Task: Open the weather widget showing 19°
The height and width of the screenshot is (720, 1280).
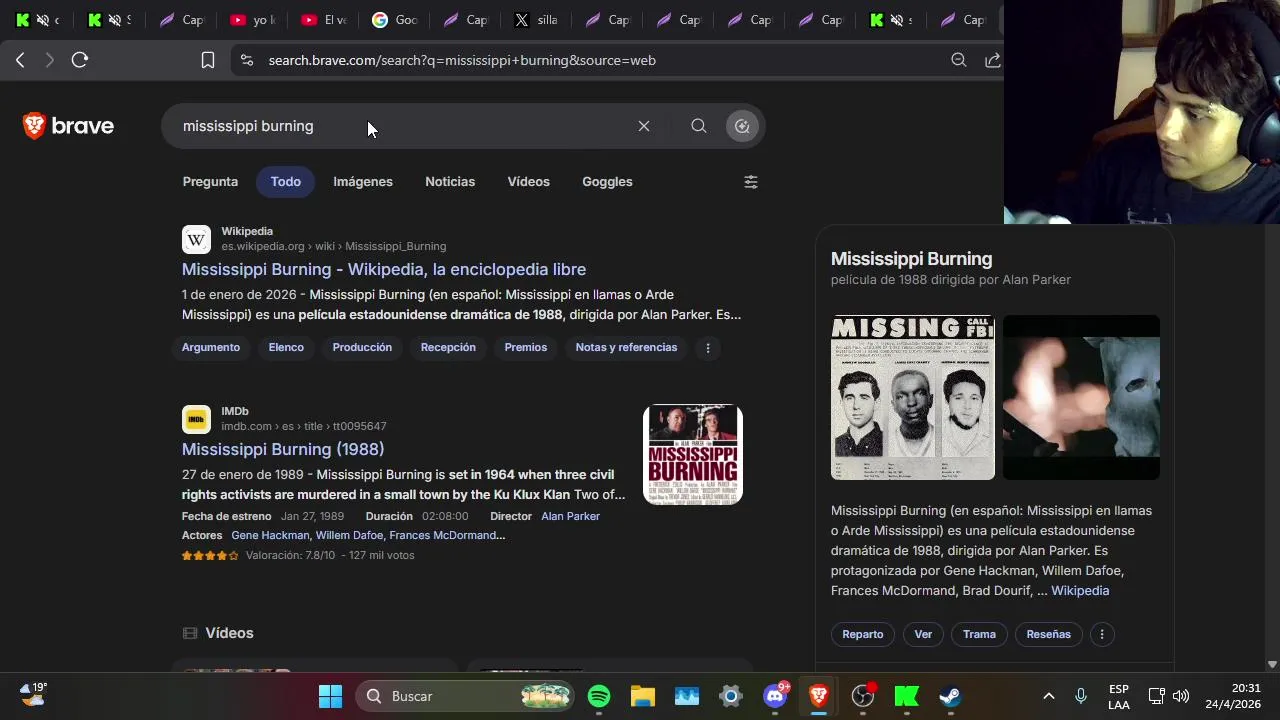Action: tap(33, 694)
